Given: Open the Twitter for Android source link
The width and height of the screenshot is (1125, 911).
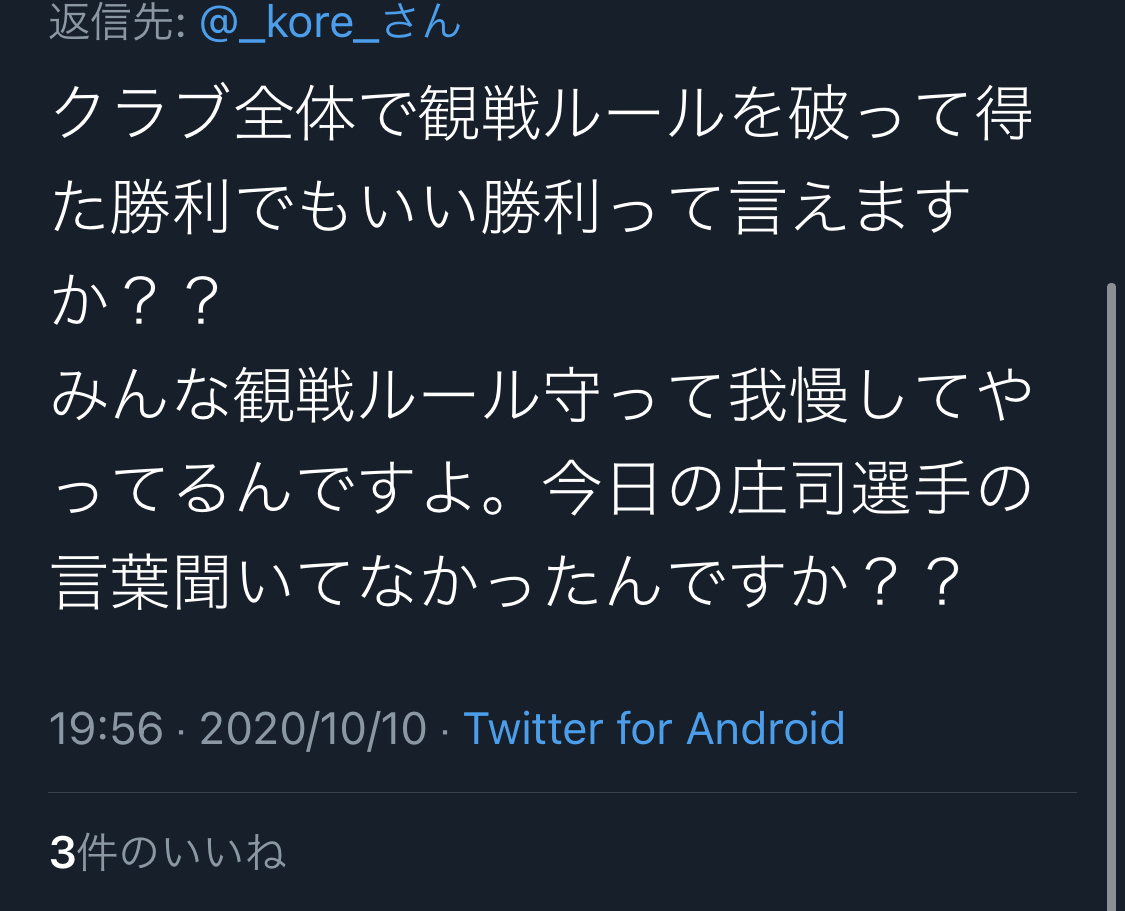Looking at the screenshot, I should click(654, 728).
